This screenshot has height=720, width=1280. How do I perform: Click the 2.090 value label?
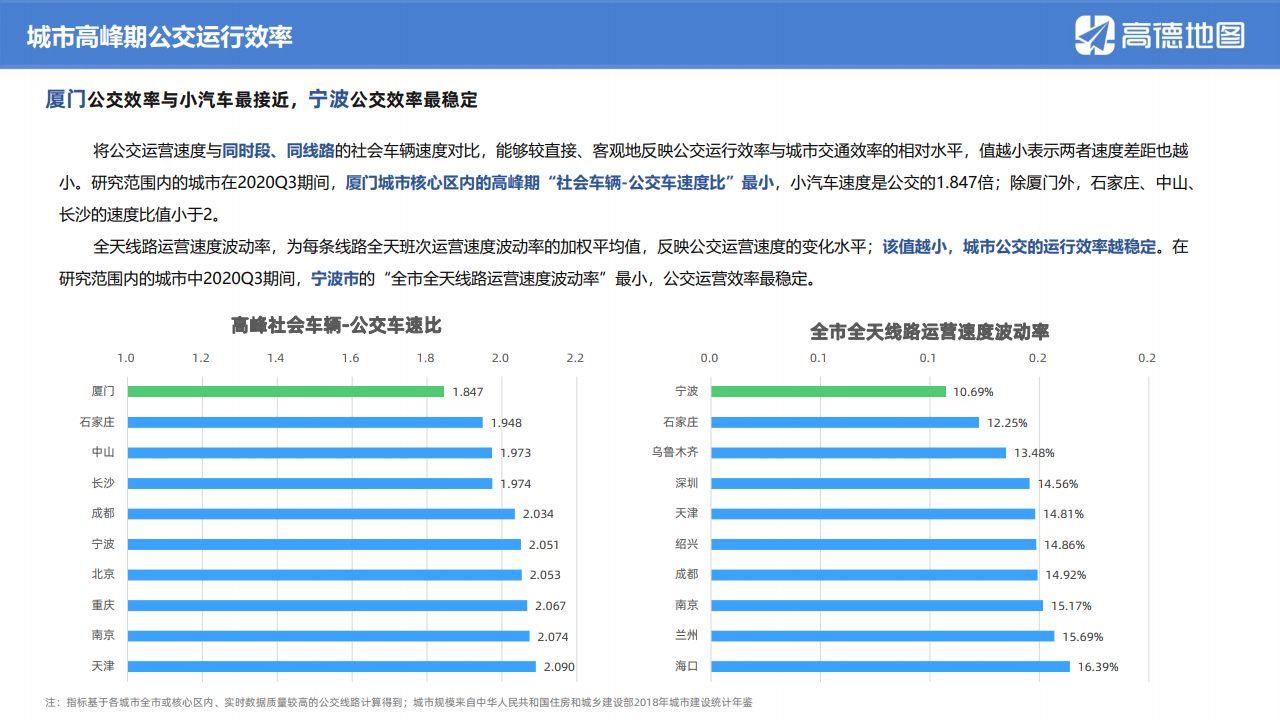coord(559,667)
